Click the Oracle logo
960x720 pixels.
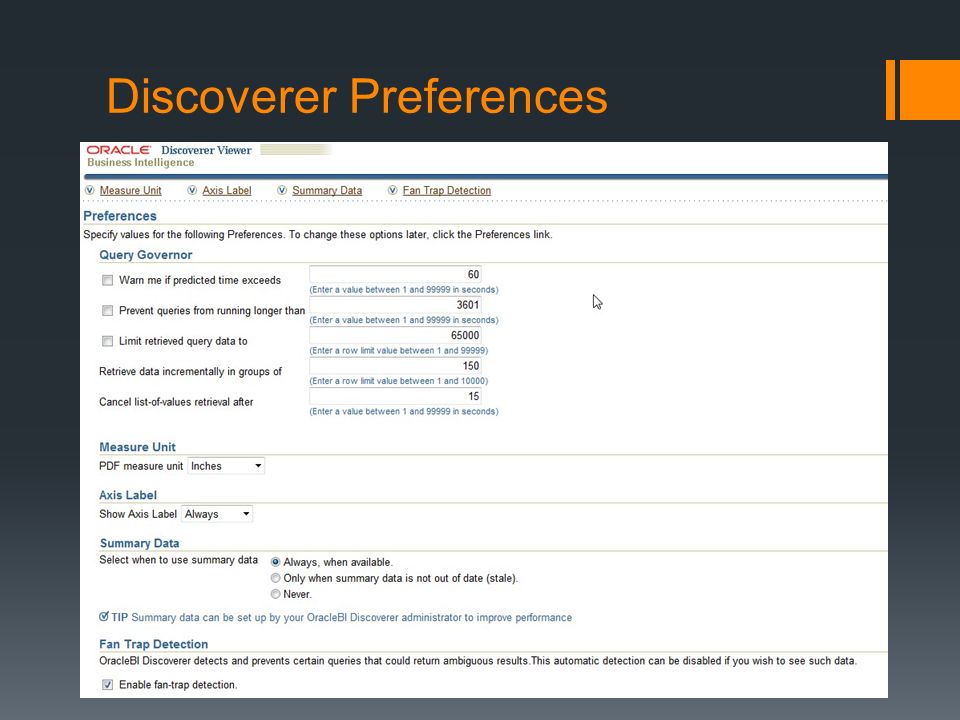119,150
